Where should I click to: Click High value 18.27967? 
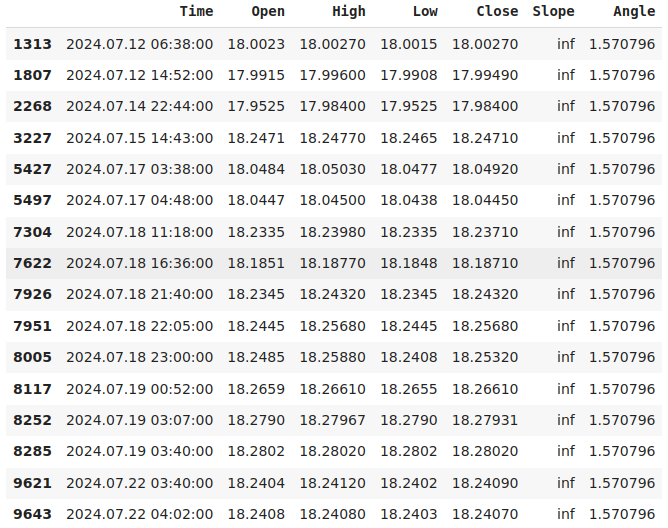click(x=332, y=420)
